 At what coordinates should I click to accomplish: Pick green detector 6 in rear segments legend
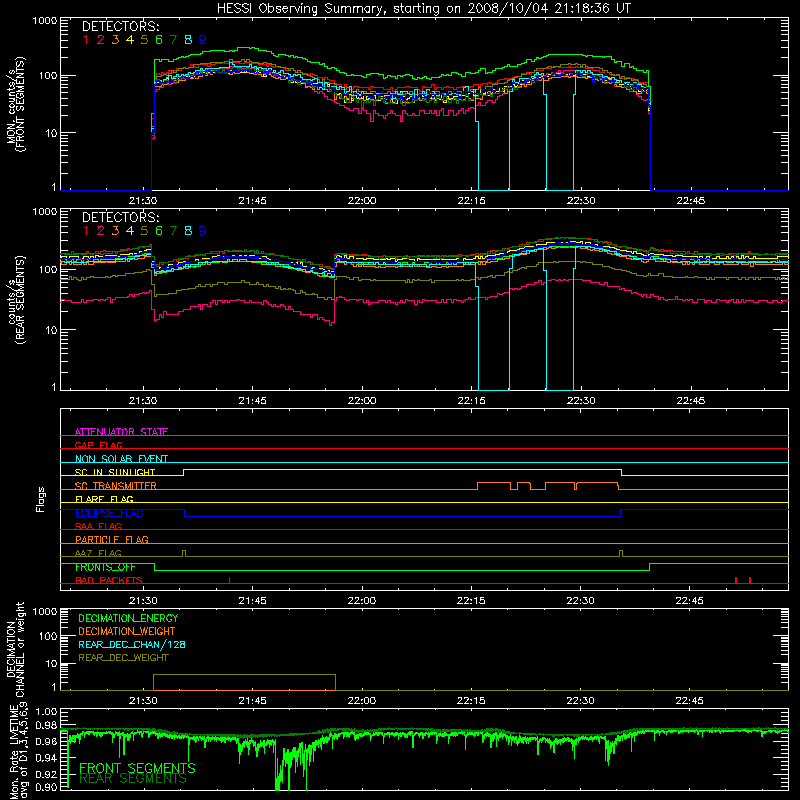[159, 231]
